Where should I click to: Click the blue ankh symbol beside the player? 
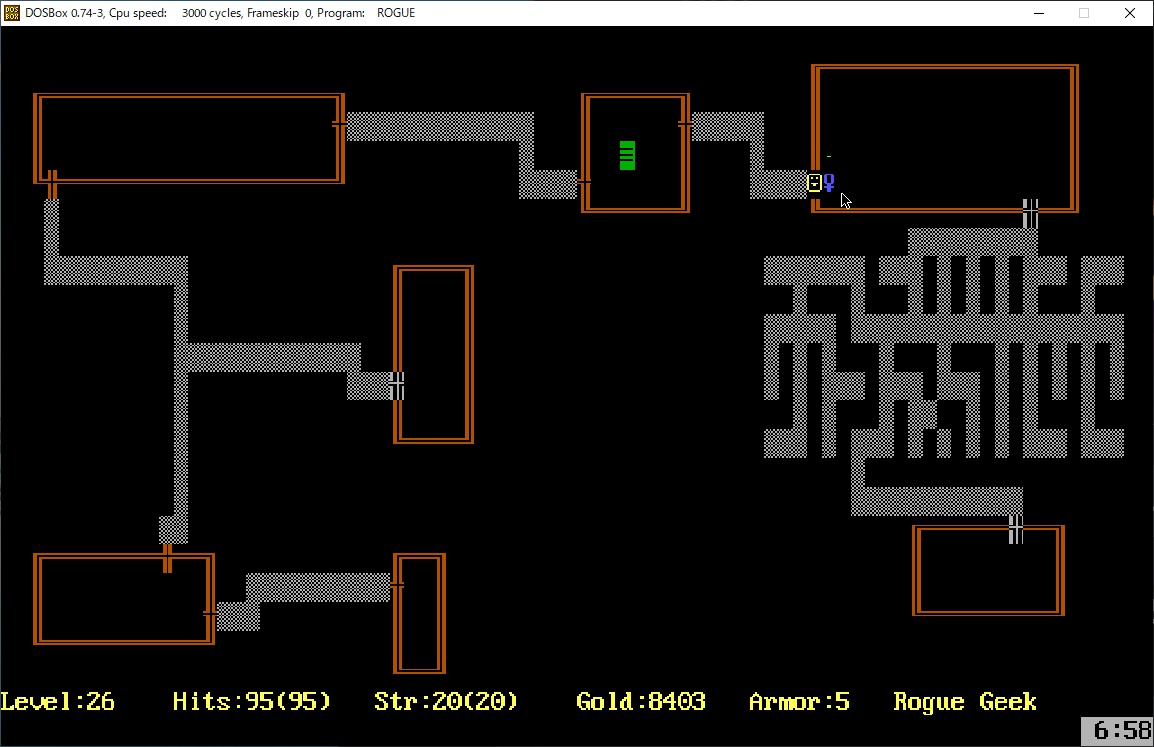point(829,183)
